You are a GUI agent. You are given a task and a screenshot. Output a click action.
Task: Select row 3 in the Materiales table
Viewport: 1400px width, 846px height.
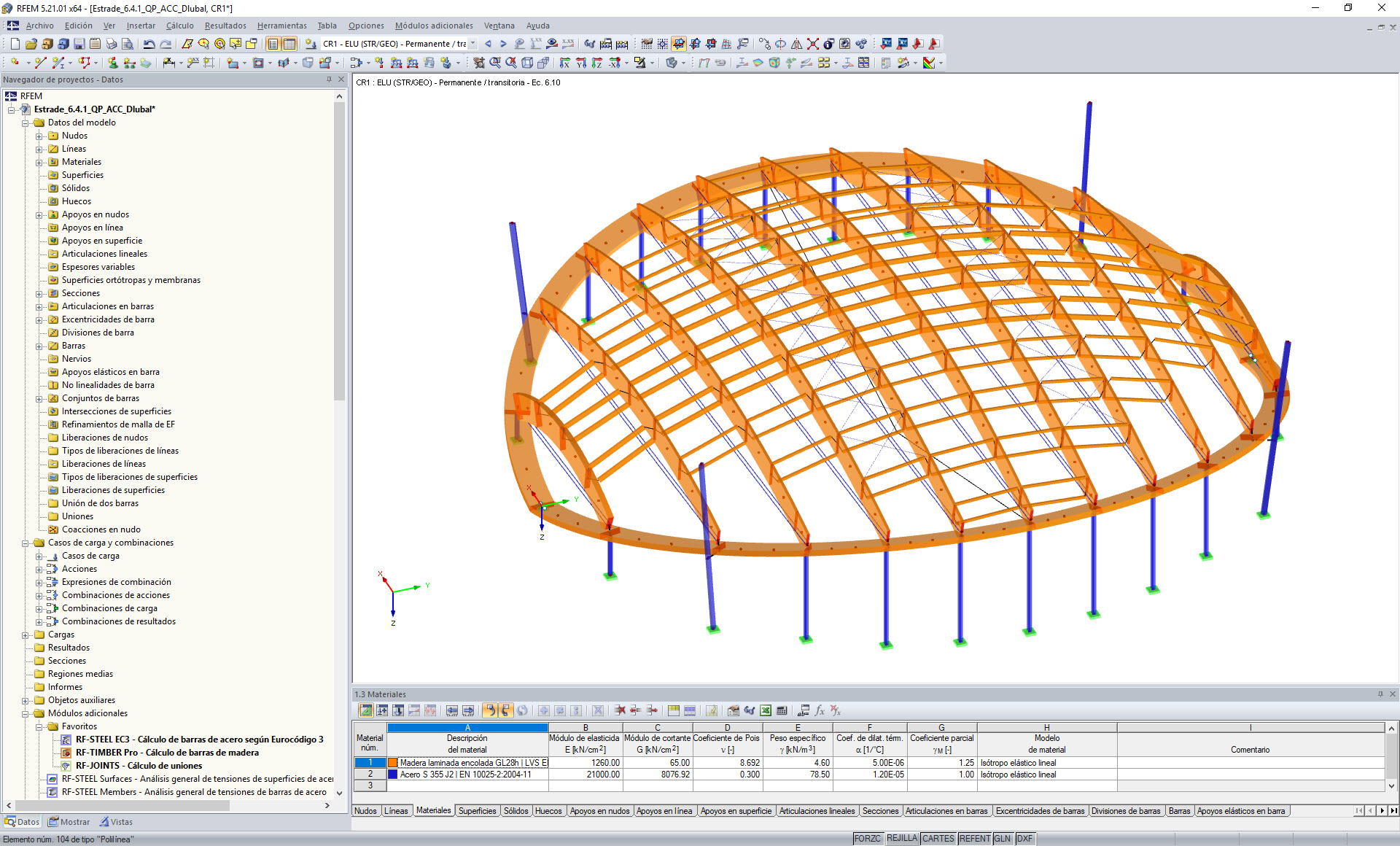click(x=370, y=785)
